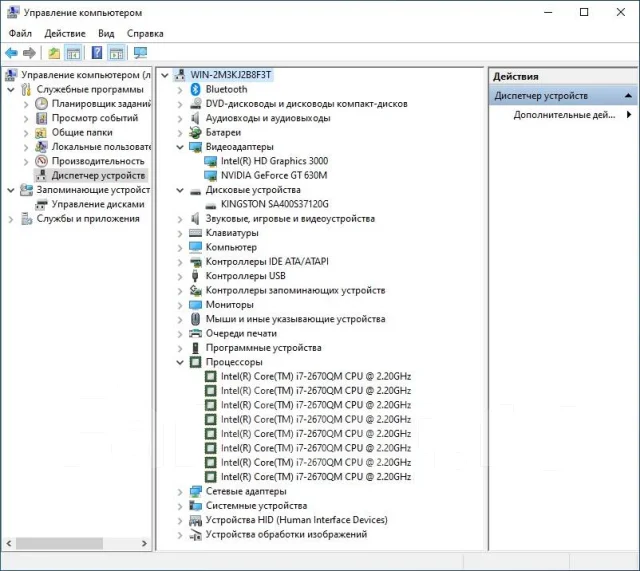The height and width of the screenshot is (571, 640).
Task: Click the Back arrow toolbar icon
Action: coord(11,53)
